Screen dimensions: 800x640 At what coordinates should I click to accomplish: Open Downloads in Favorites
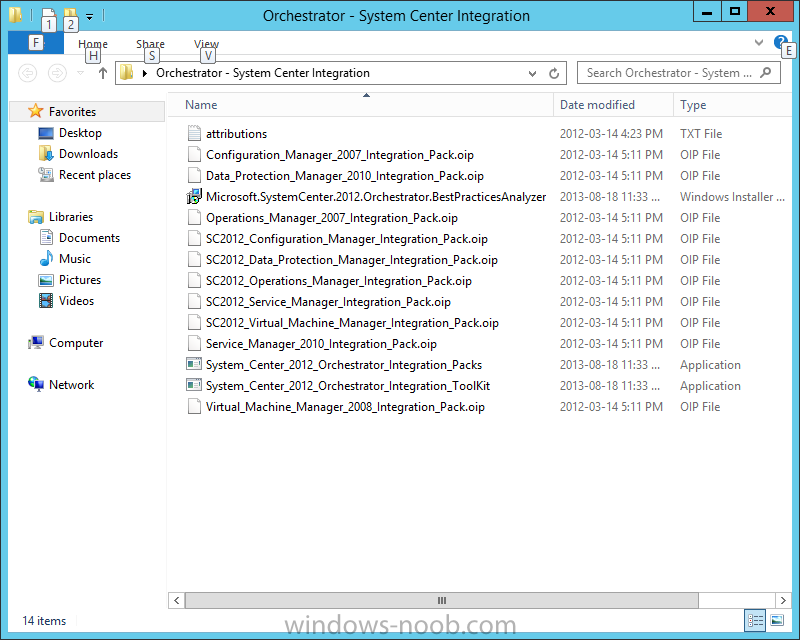[88, 154]
